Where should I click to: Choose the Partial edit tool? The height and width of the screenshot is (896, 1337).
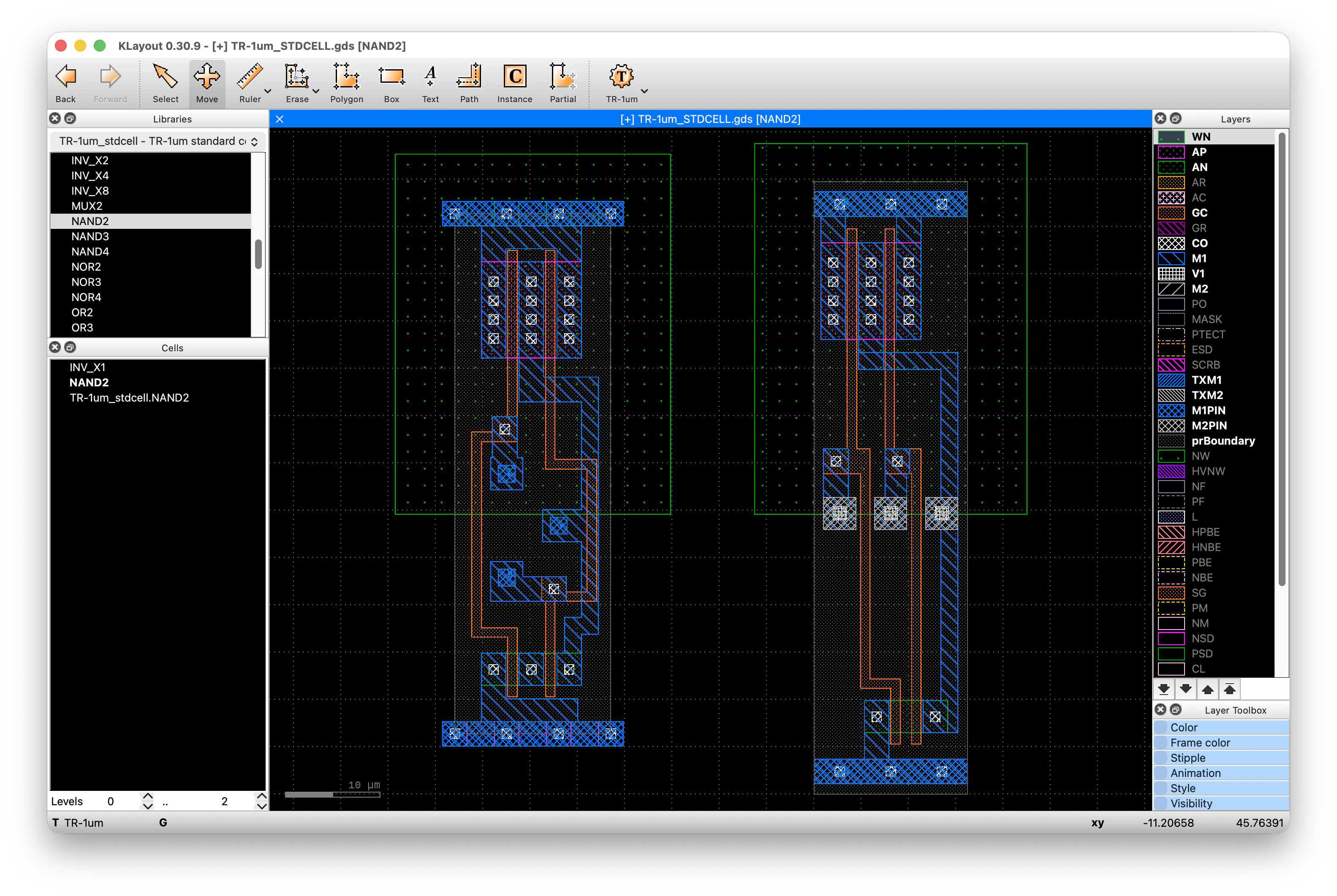click(563, 84)
